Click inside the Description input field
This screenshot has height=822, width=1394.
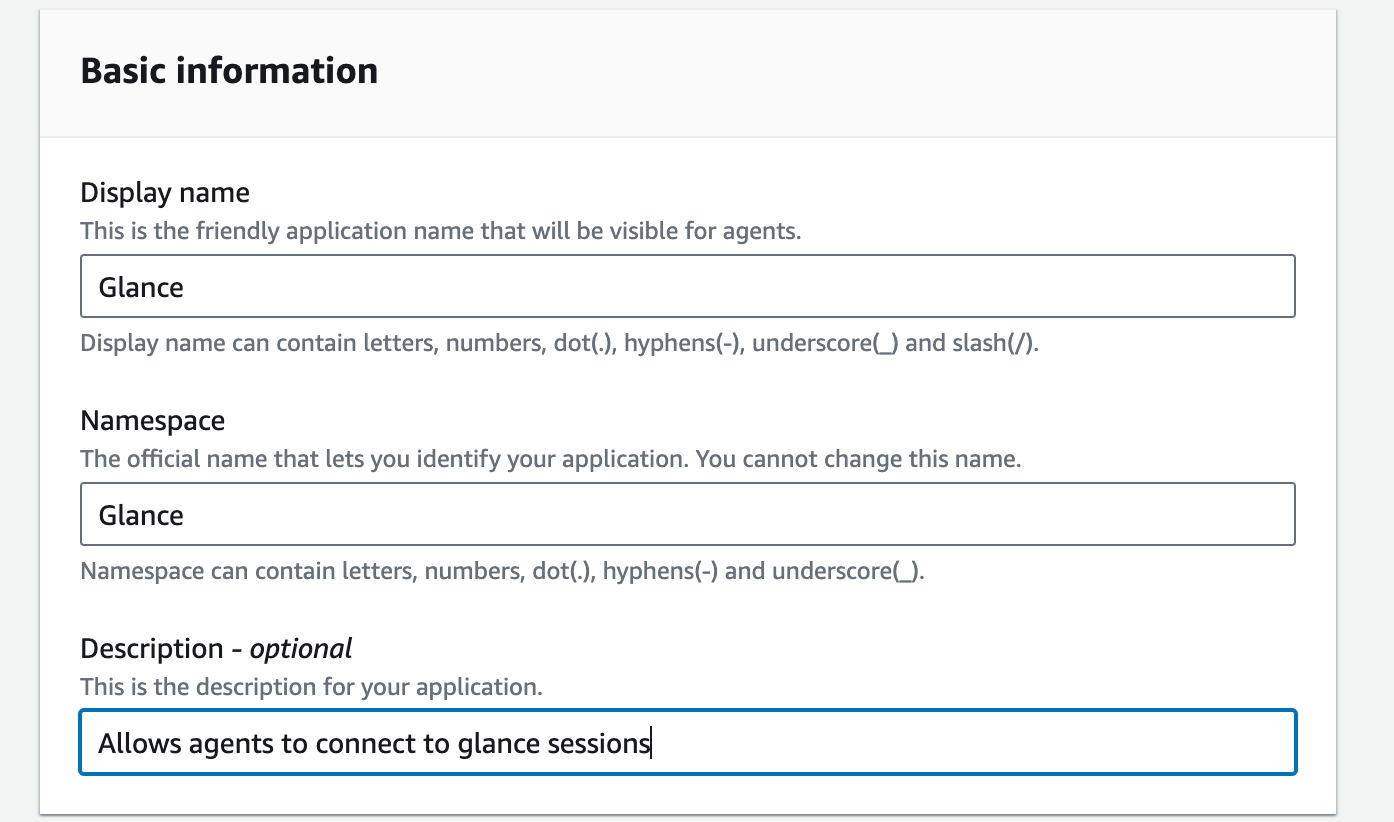point(900,743)
